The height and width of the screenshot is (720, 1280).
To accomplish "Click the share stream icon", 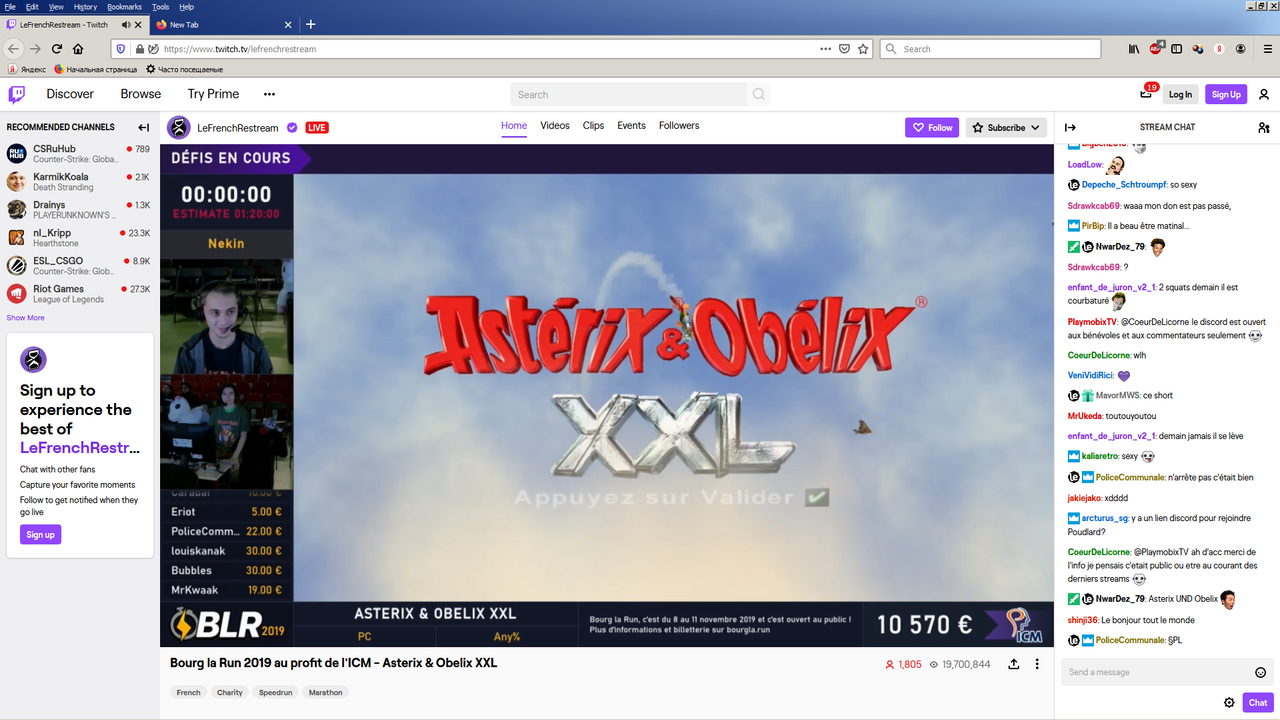I will (x=1014, y=664).
